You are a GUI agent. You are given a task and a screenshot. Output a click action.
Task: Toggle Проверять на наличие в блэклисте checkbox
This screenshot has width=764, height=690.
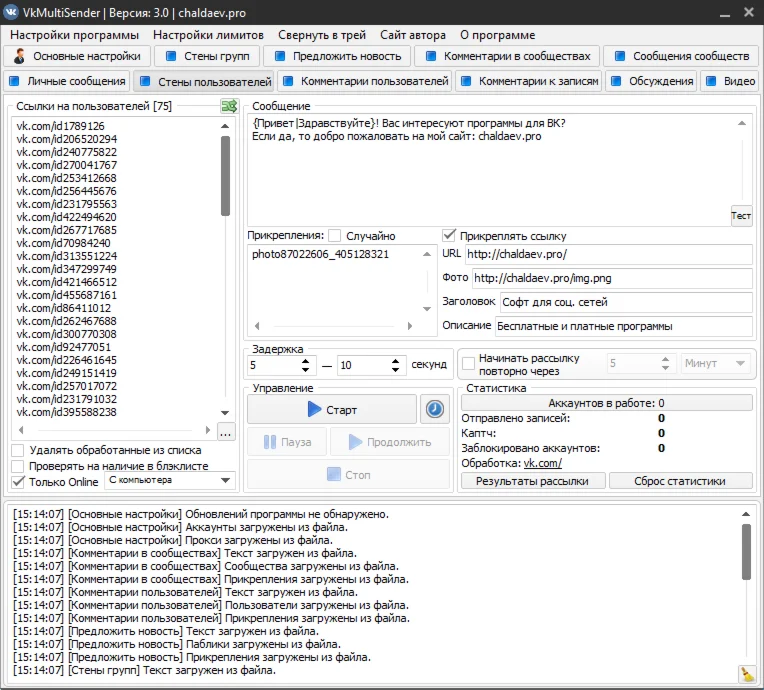click(x=18, y=467)
